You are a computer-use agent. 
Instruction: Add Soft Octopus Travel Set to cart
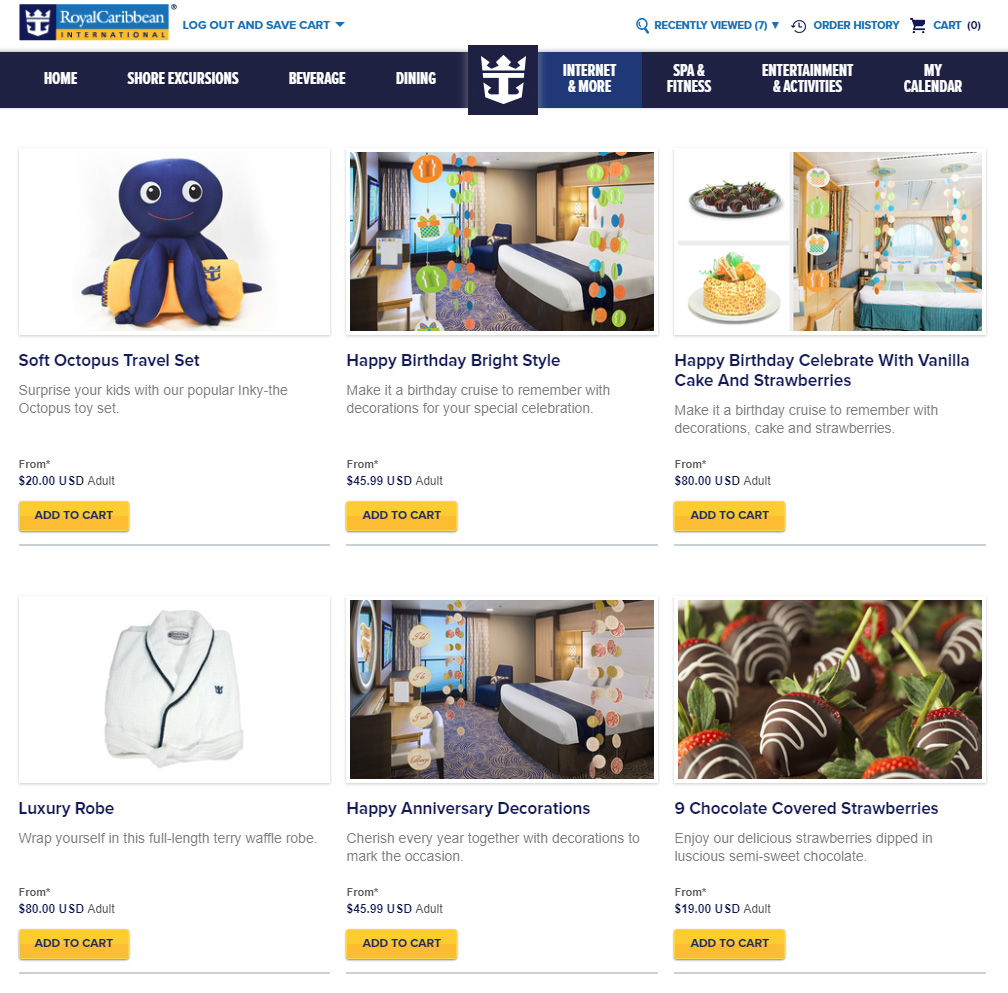point(74,515)
